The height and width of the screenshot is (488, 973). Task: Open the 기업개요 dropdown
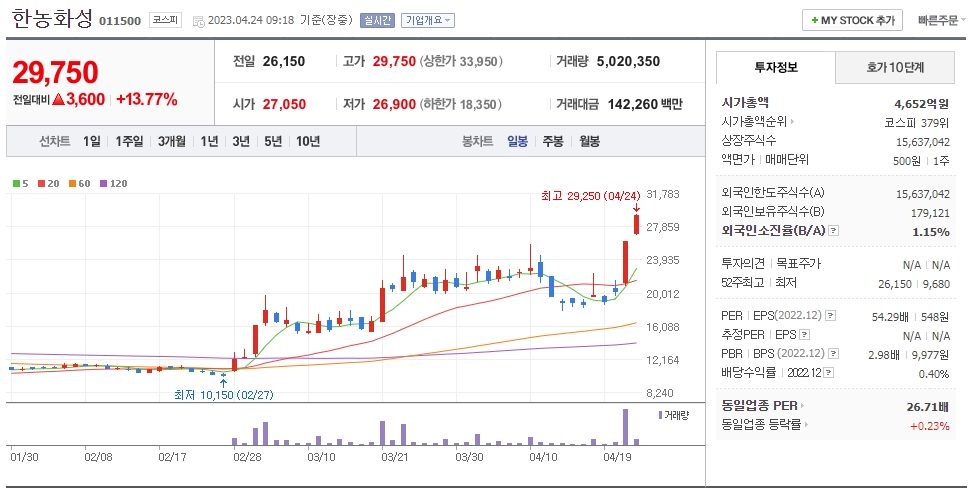coord(428,20)
